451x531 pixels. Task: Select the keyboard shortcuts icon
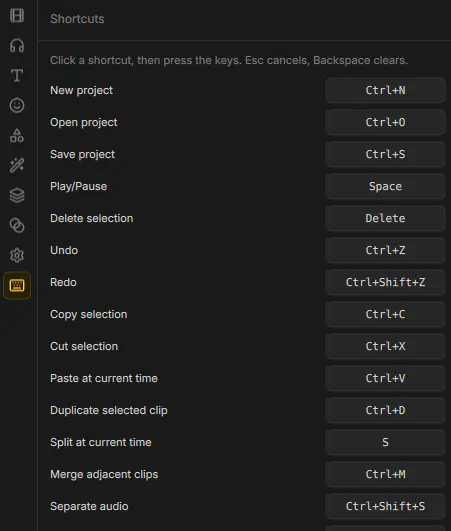point(17,285)
